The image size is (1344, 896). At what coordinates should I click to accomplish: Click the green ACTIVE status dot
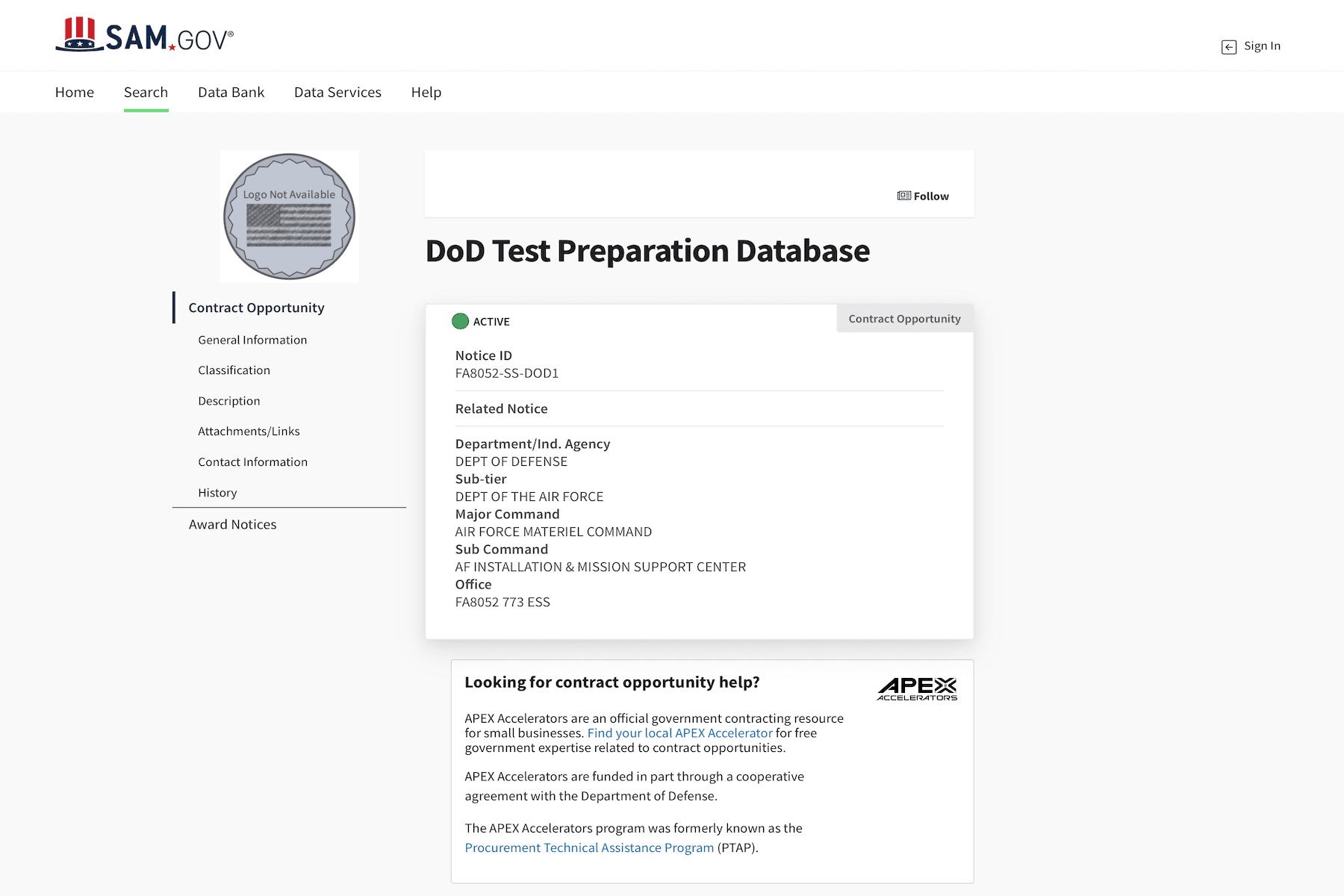(460, 321)
